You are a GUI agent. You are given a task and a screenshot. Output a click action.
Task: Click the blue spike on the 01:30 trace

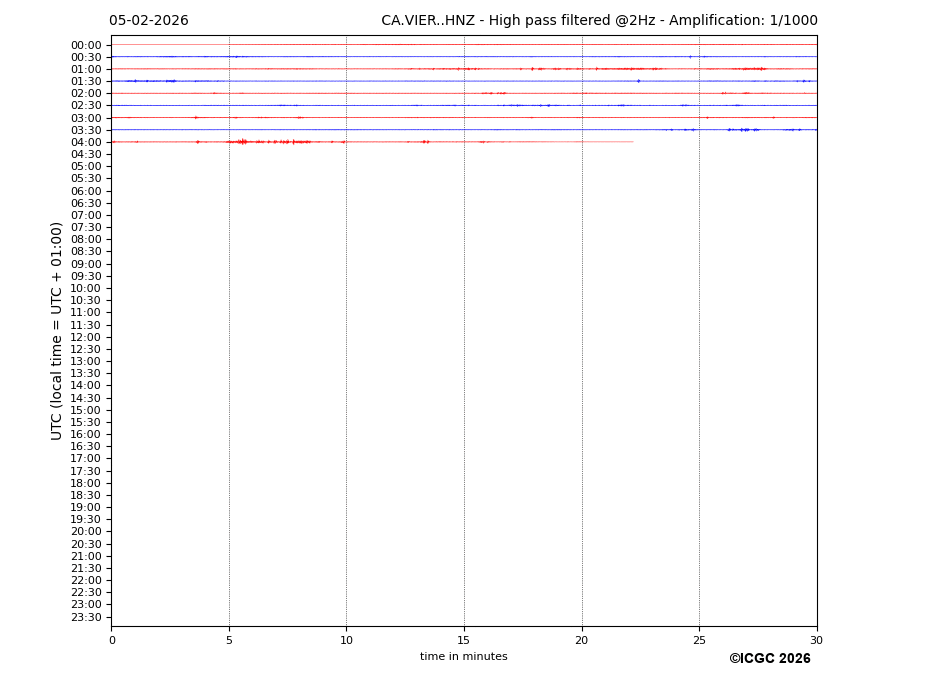click(638, 81)
